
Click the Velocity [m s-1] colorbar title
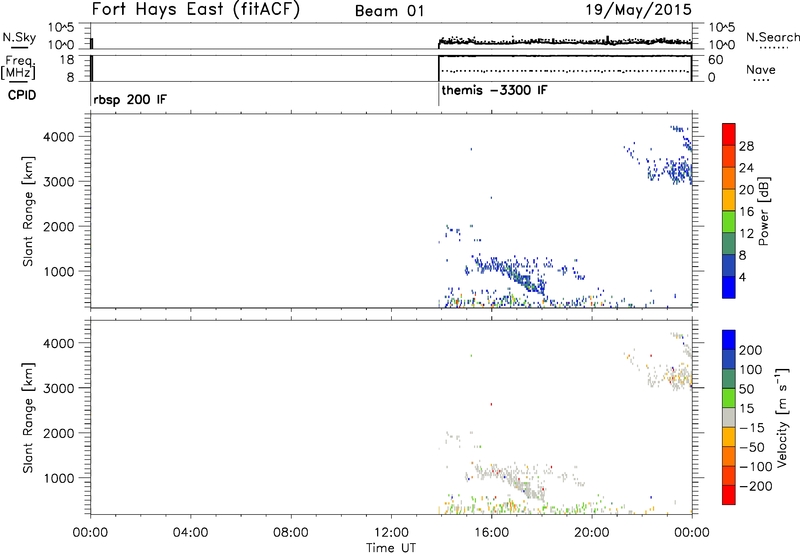782,417
